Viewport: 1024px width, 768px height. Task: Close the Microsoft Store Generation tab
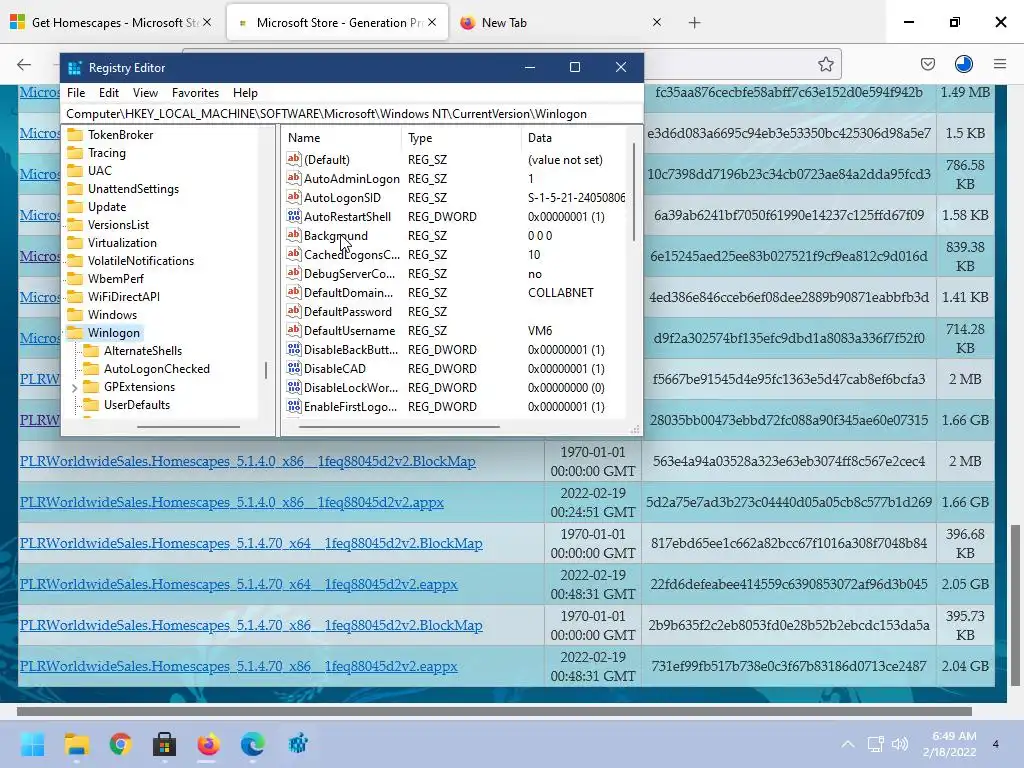[432, 22]
